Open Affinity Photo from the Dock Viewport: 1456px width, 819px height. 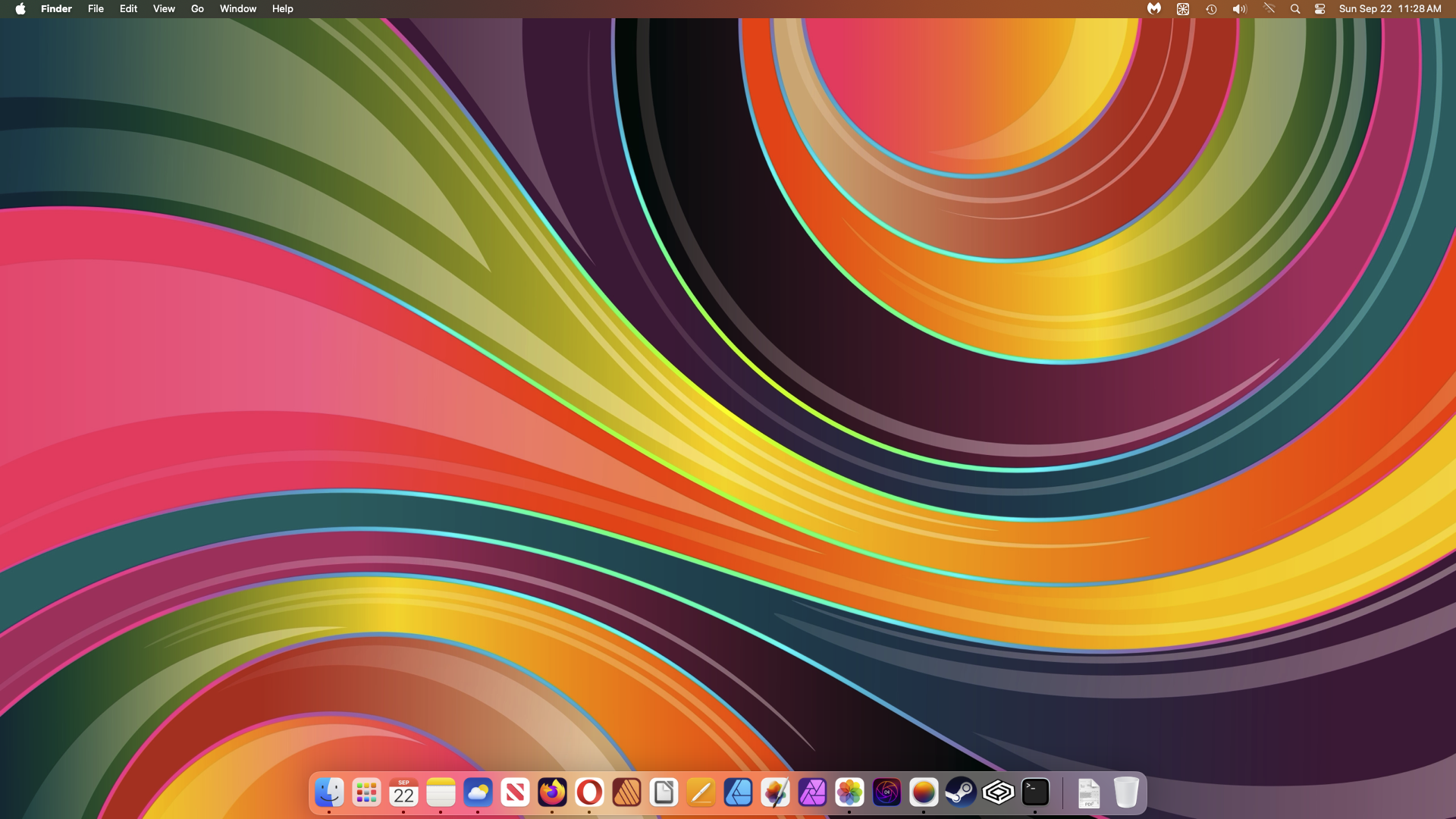pos(812,792)
